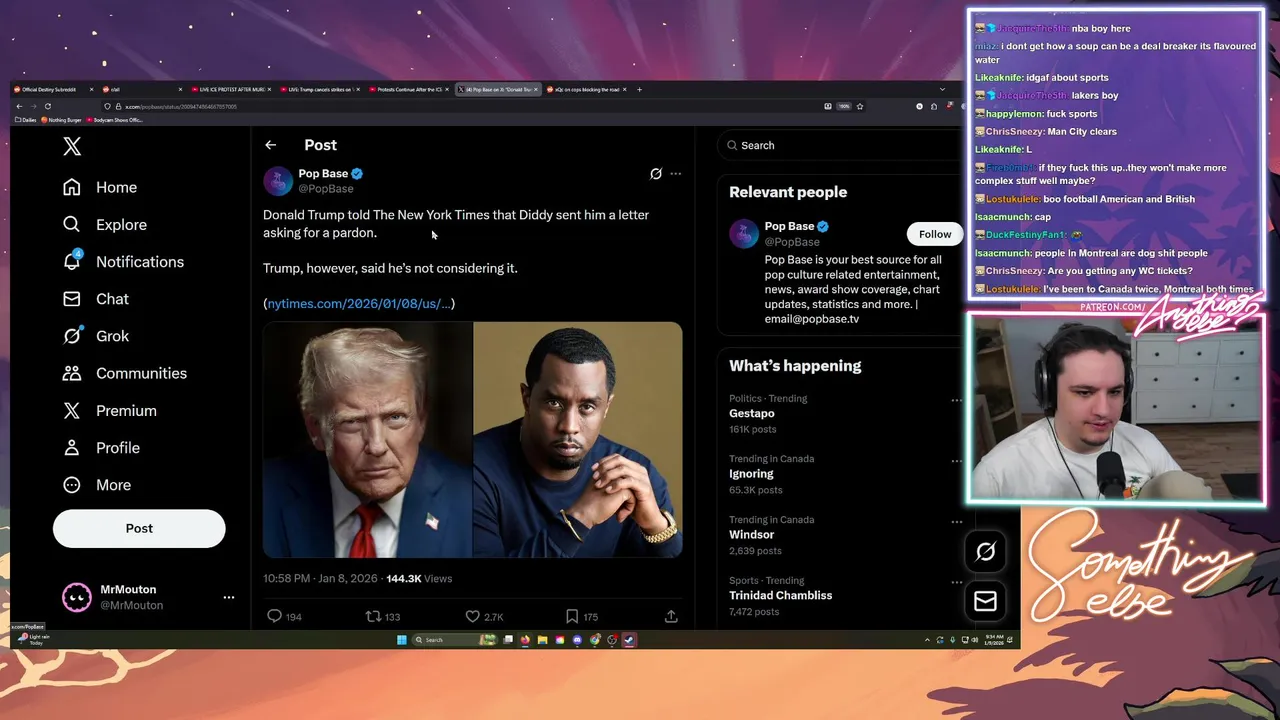
Task: Switch to xQc on cops blocking tab
Action: (x=586, y=89)
